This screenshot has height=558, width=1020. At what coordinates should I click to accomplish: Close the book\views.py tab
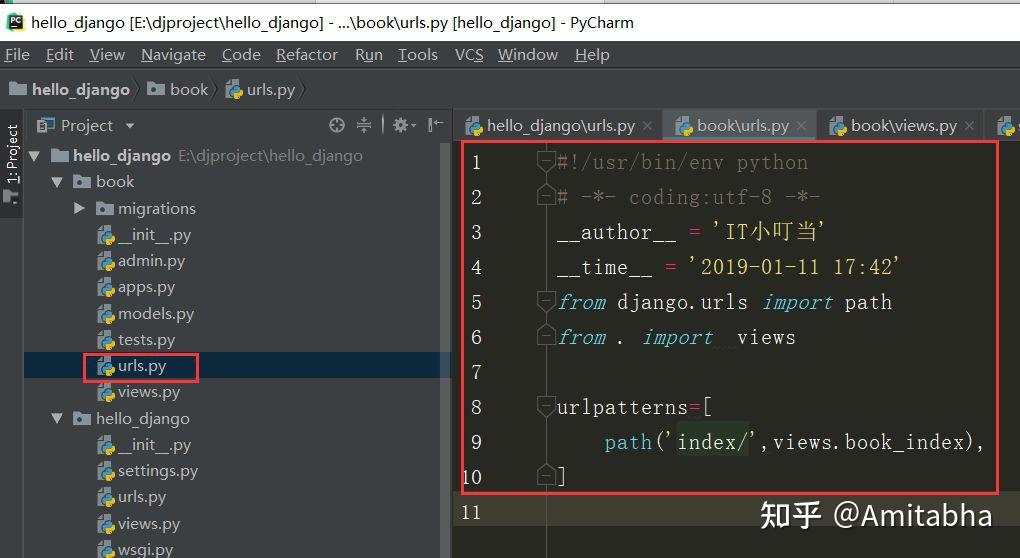click(x=969, y=126)
